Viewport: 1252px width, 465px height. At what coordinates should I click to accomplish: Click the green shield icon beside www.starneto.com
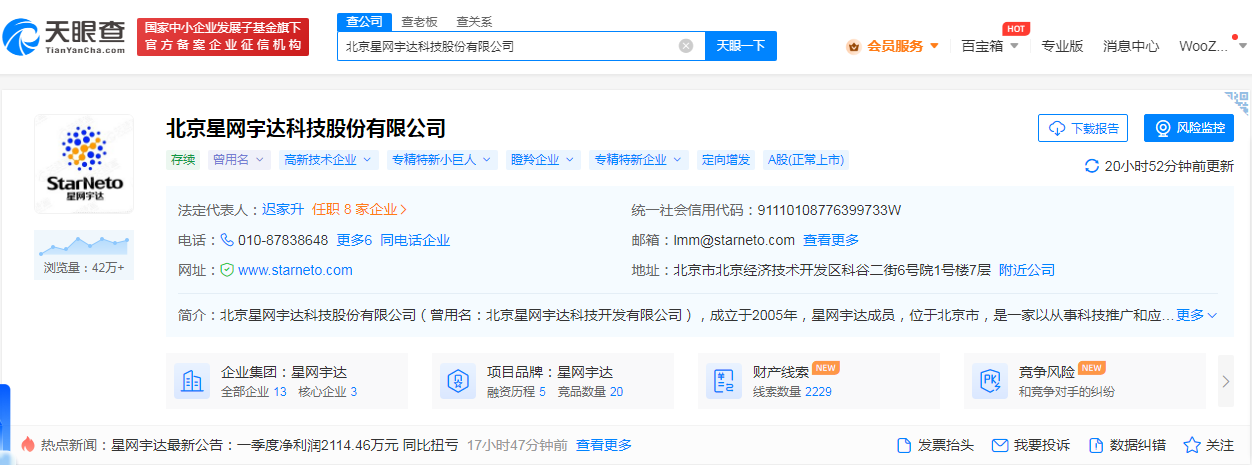click(x=227, y=270)
